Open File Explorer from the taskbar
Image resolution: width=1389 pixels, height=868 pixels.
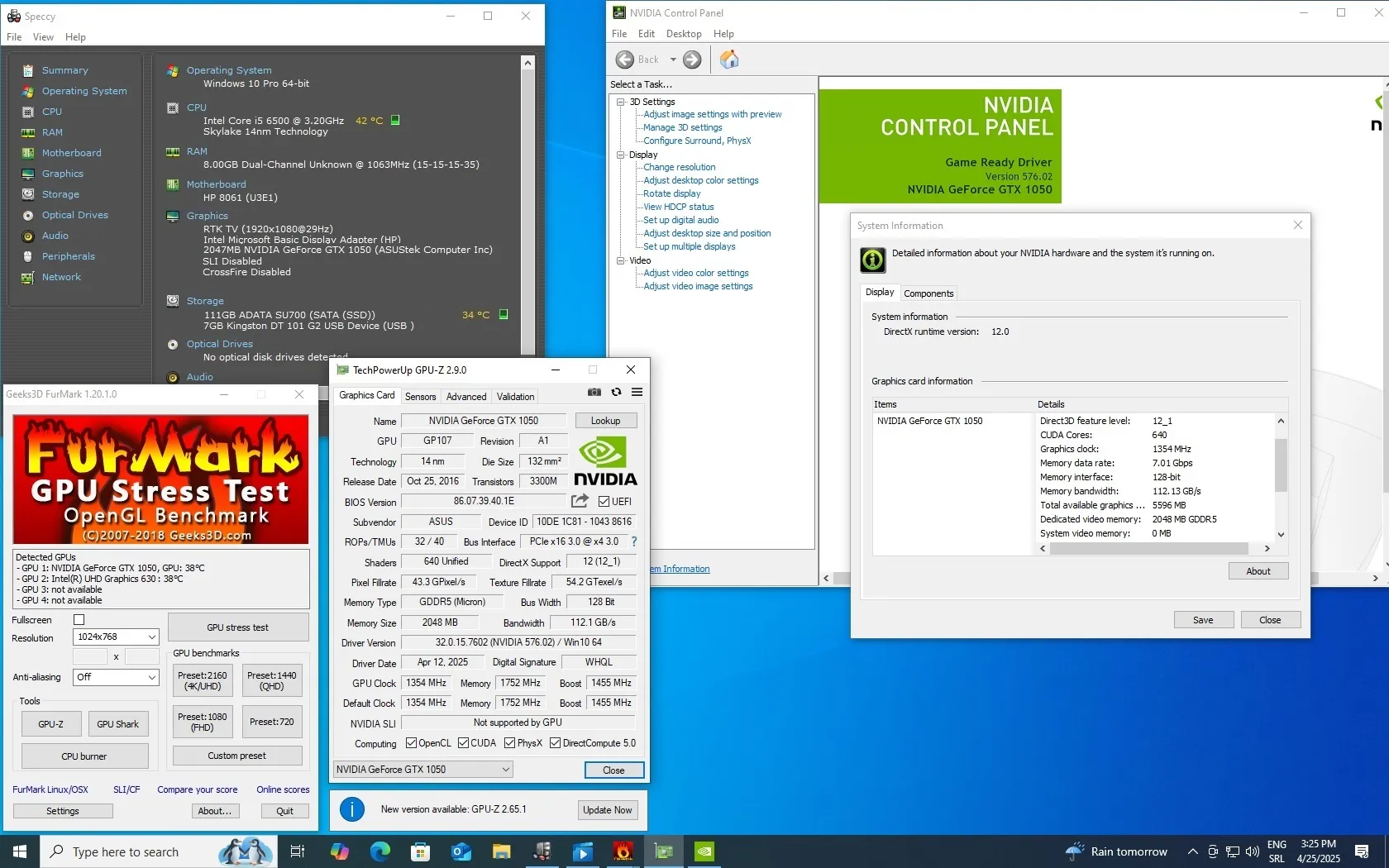(x=502, y=851)
